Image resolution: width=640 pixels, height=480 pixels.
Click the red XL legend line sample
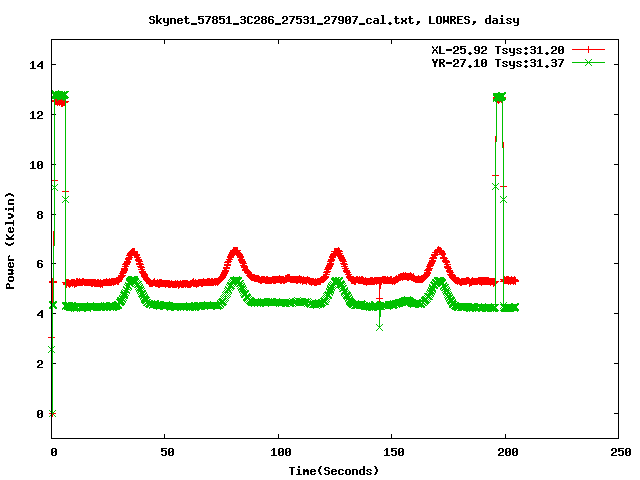coord(589,49)
